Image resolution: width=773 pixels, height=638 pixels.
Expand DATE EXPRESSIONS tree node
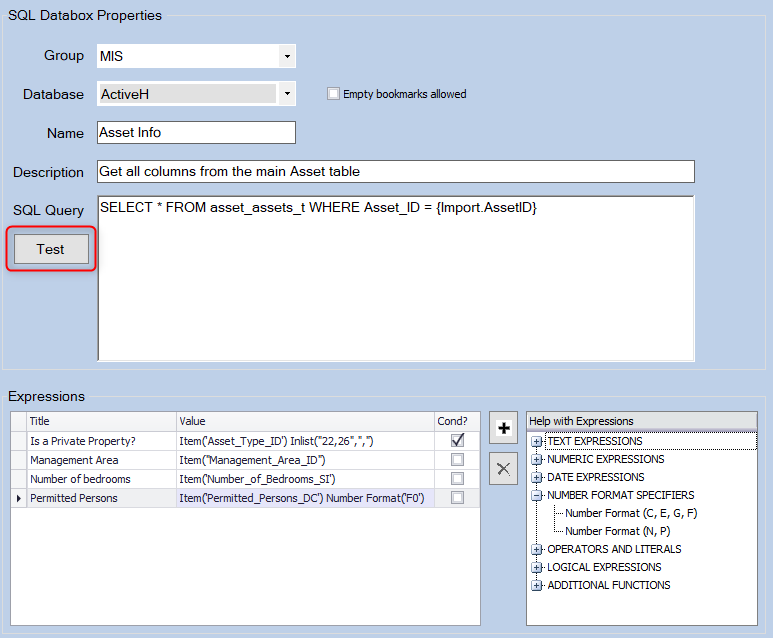[537, 477]
